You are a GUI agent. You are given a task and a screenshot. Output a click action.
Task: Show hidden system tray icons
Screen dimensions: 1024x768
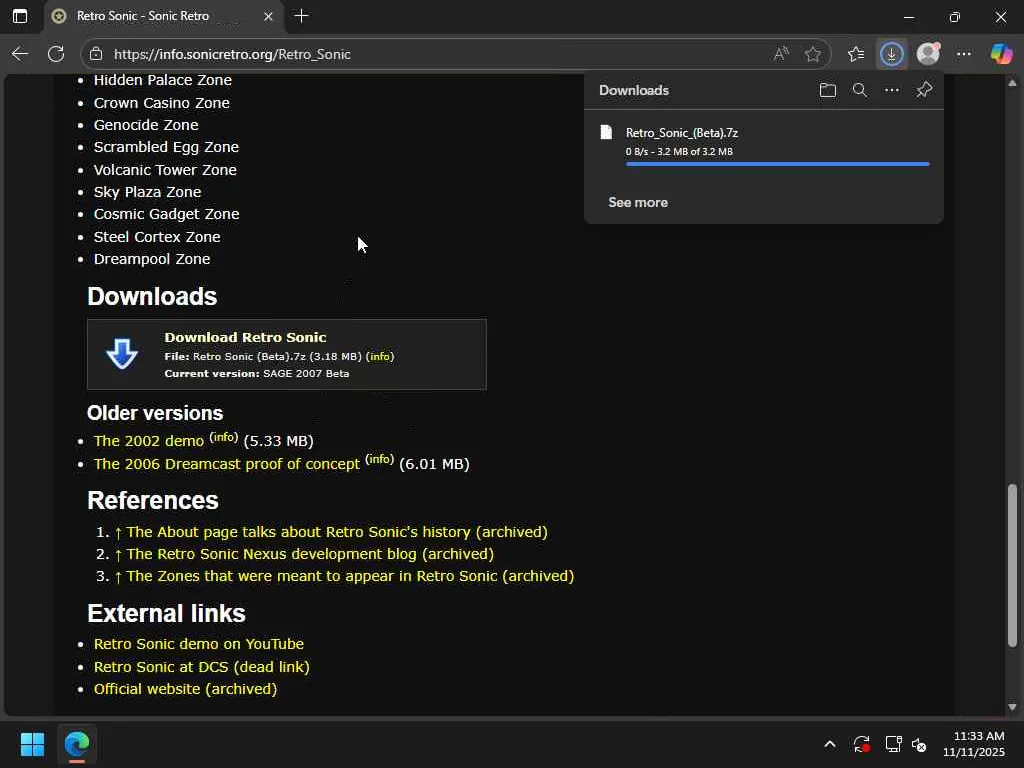pos(830,744)
